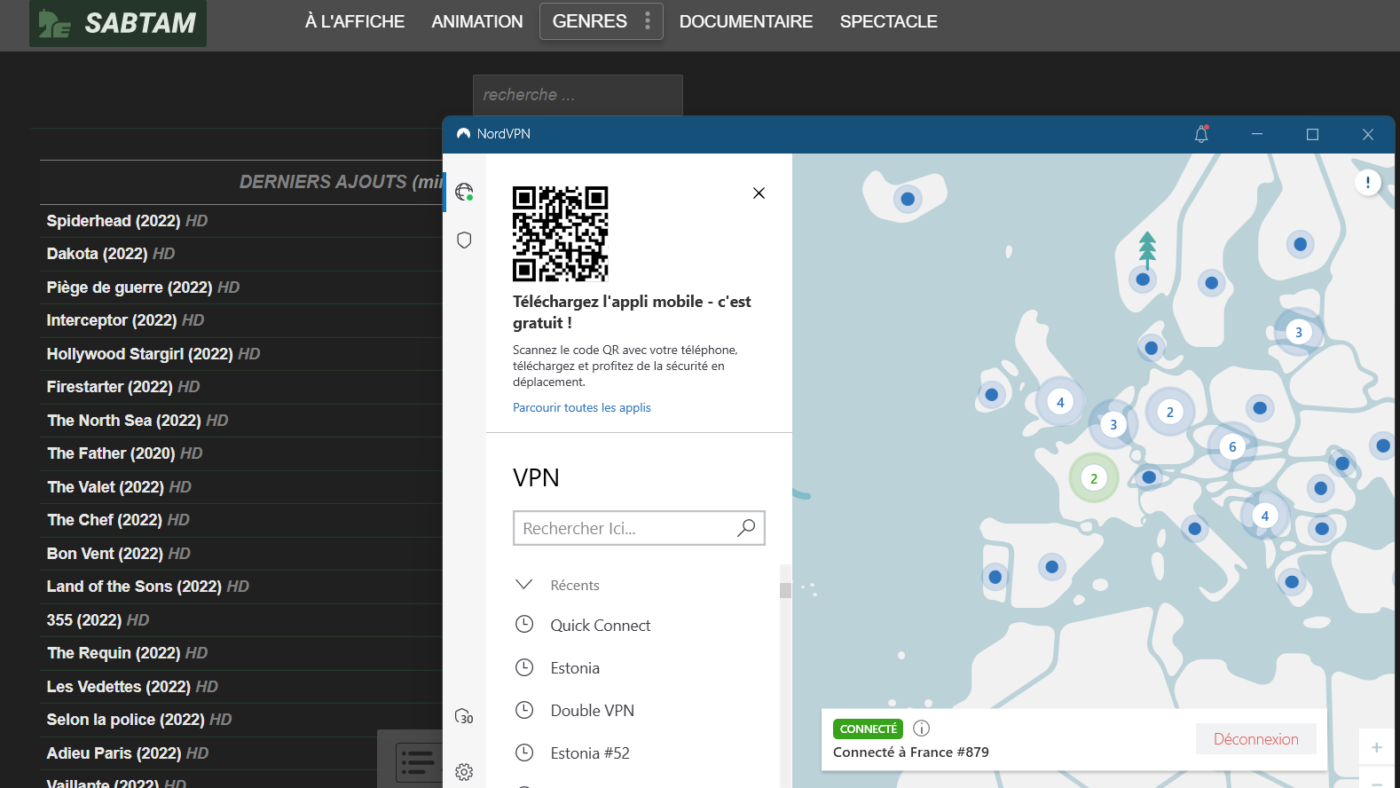Click The Requin (2022) title

(x=114, y=653)
